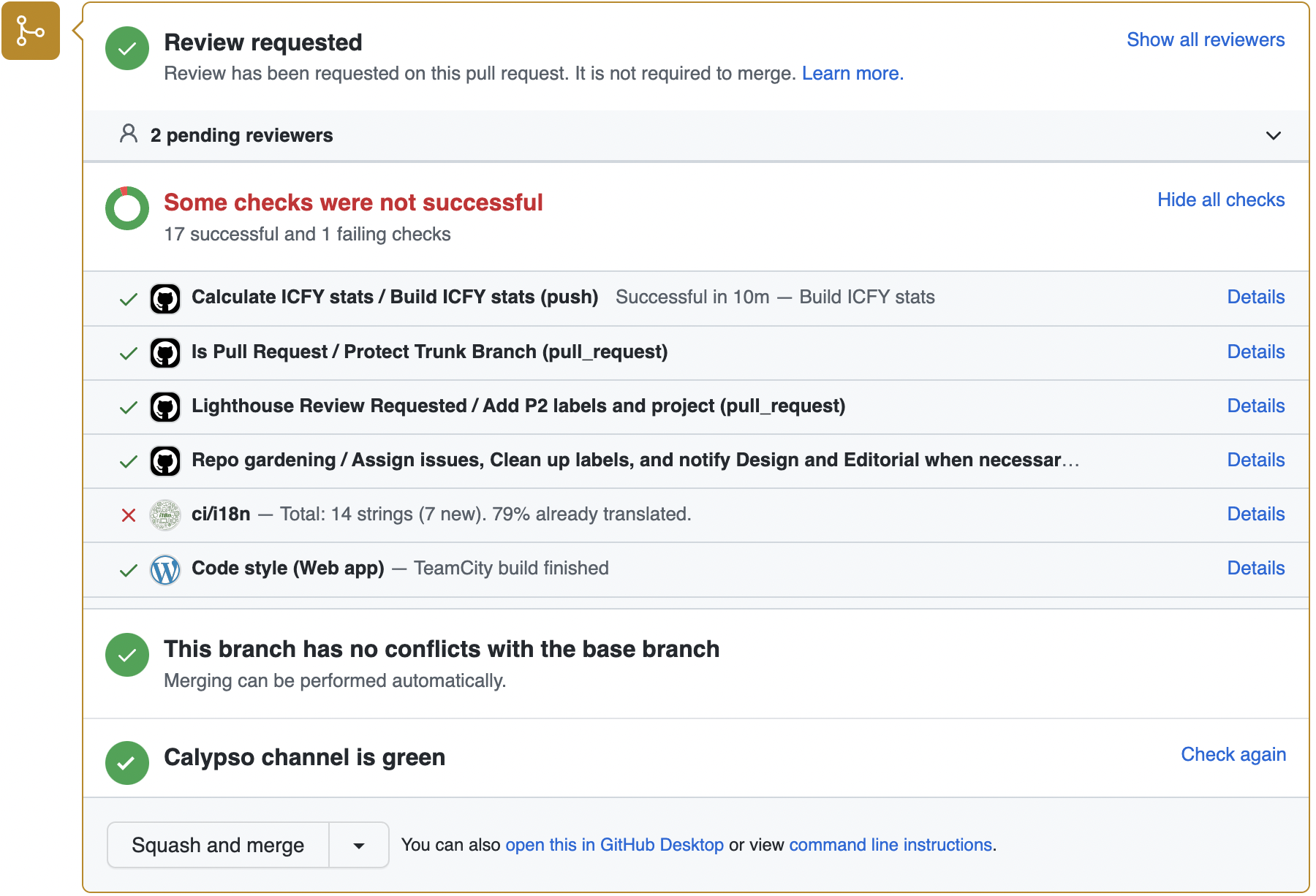
Task: Click Check again for Calypso channel
Action: point(1233,755)
